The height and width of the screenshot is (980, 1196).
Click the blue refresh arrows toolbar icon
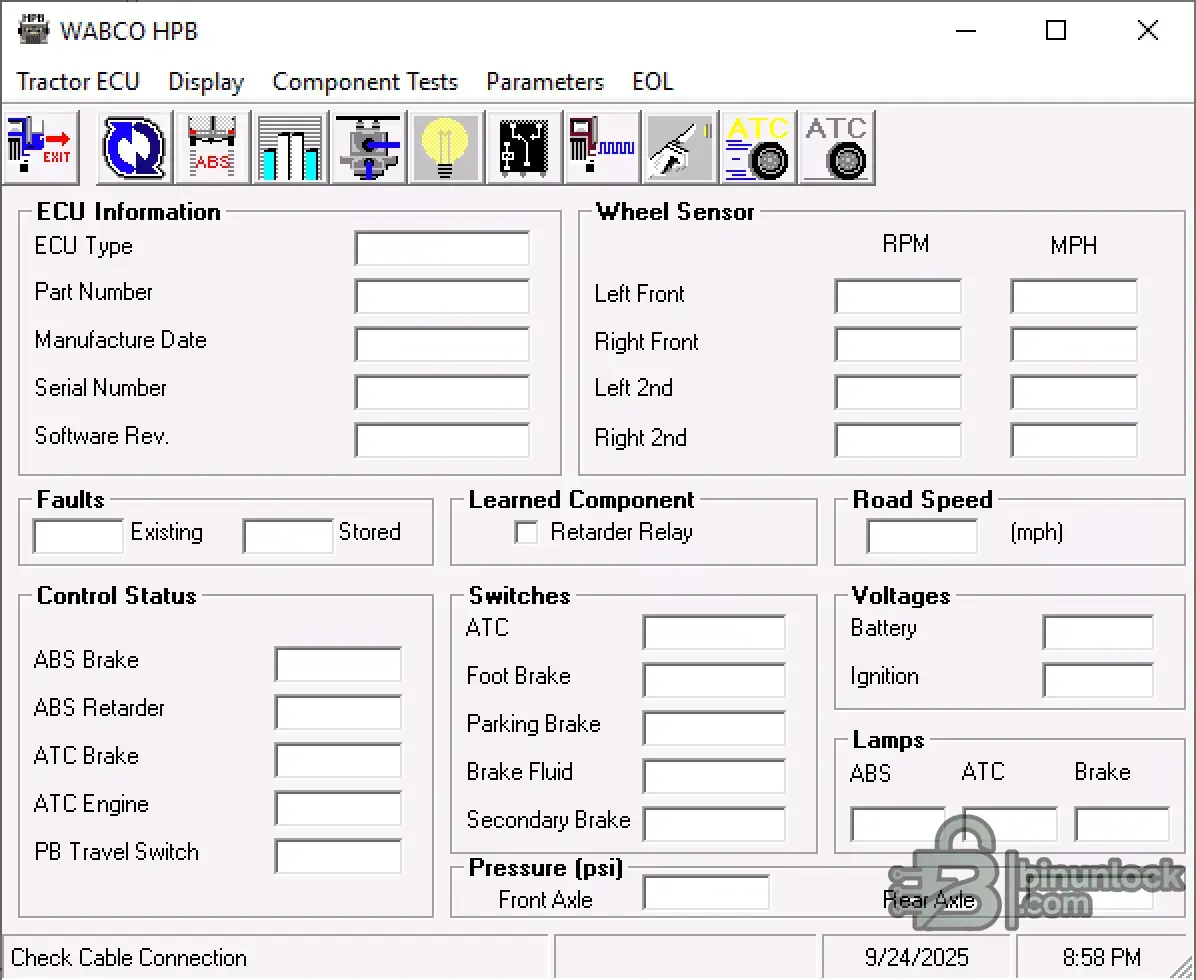pyautogui.click(x=134, y=147)
